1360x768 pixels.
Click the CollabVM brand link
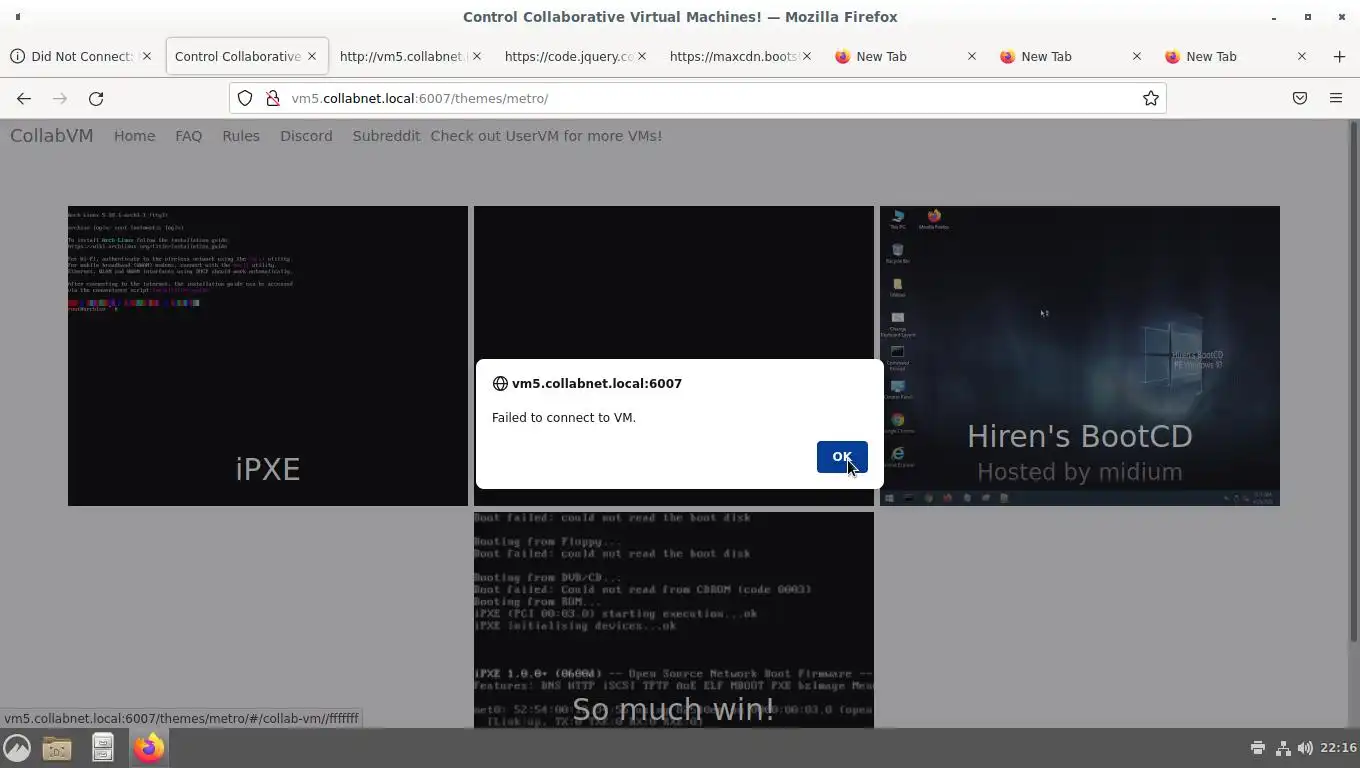pos(51,136)
